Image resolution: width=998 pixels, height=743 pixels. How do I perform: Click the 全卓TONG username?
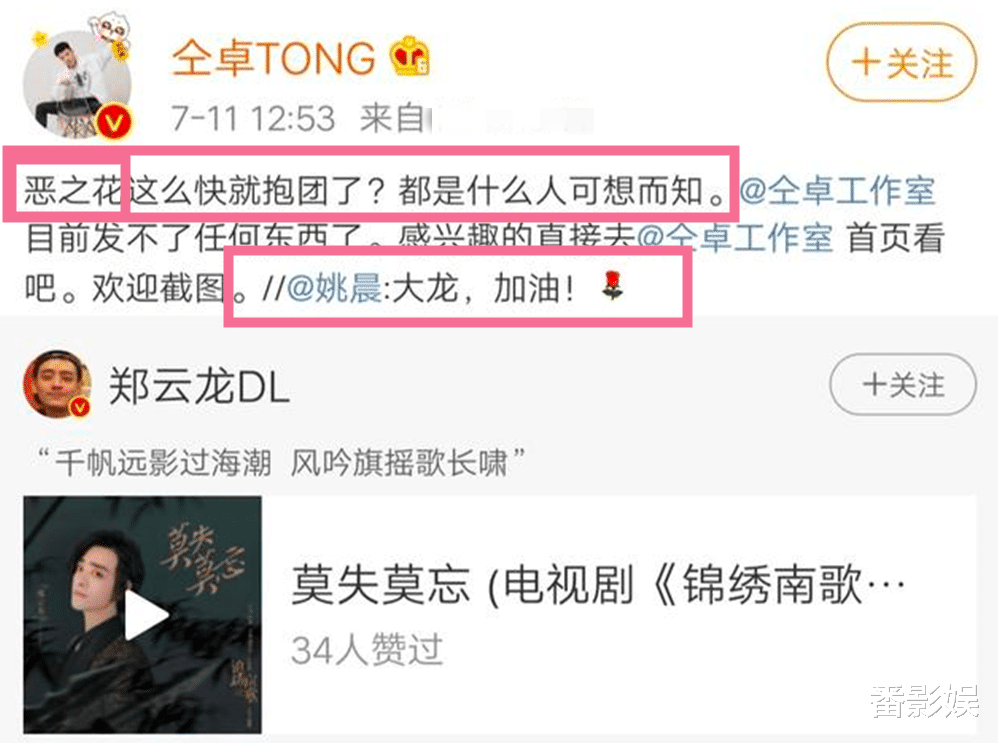coord(274,59)
